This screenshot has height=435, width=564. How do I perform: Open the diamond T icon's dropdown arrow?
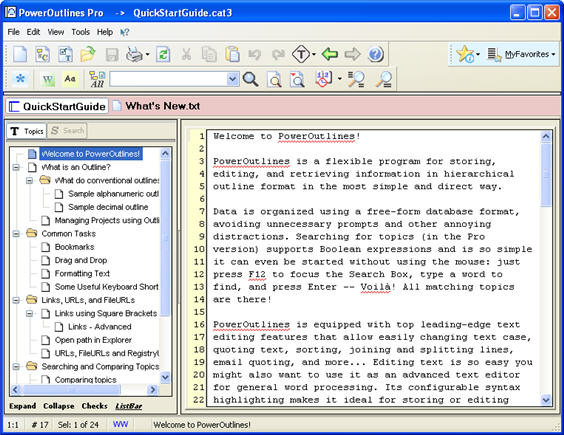[314, 55]
